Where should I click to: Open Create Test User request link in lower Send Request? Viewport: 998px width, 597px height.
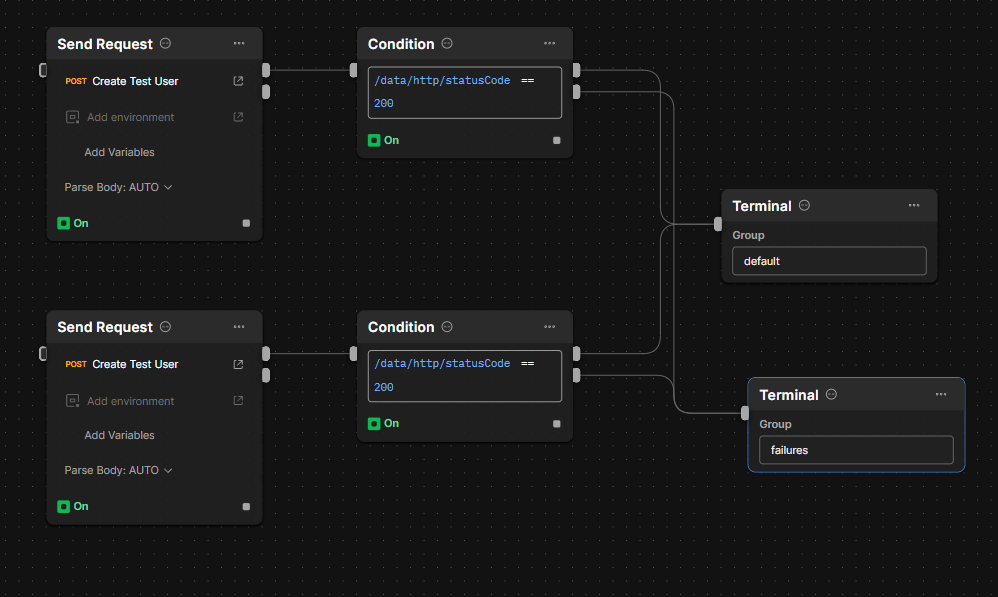tap(238, 364)
